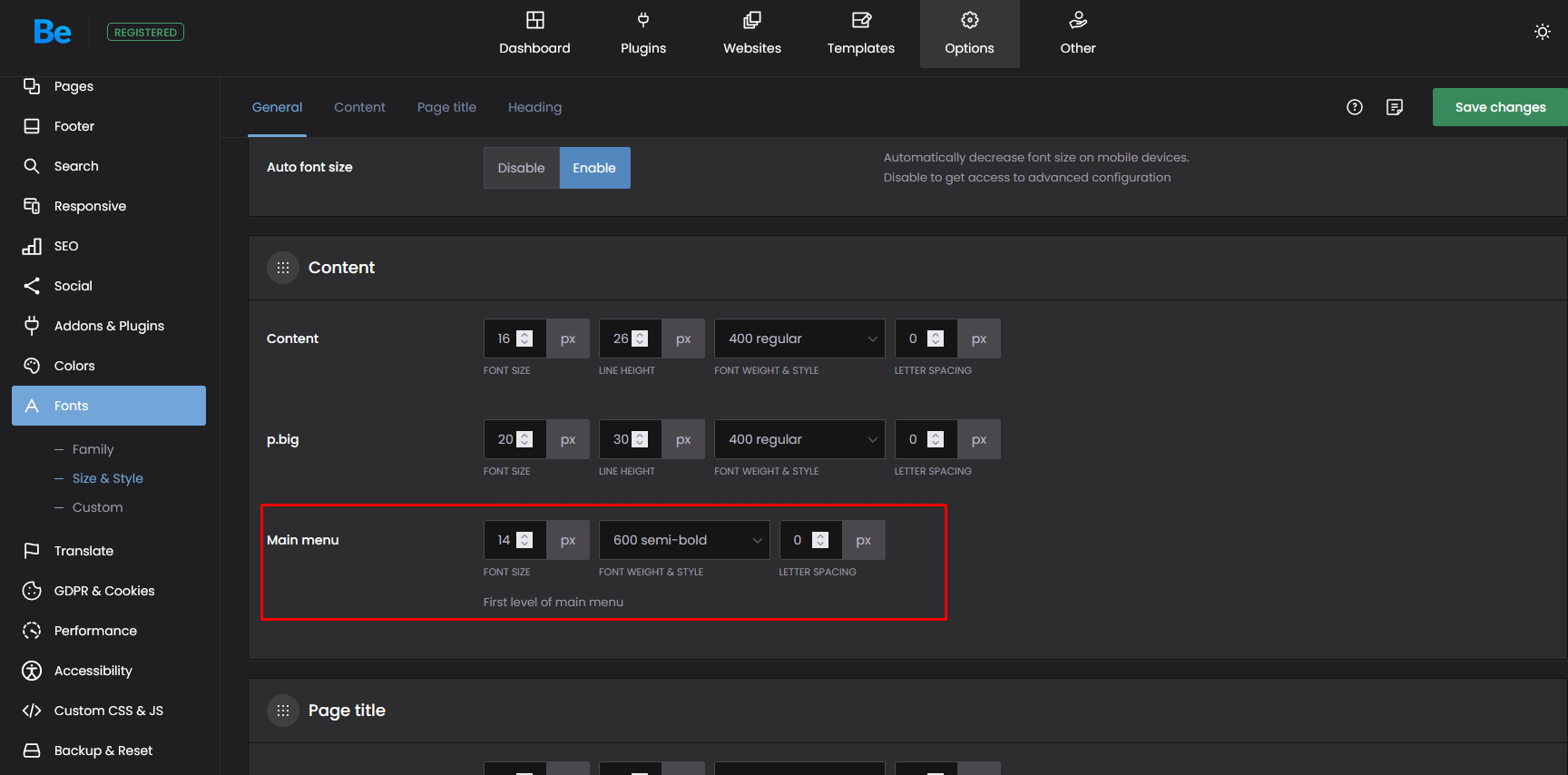Click the Custom CSS & JS code icon
Viewport: 1568px width, 775px height.
point(32,711)
